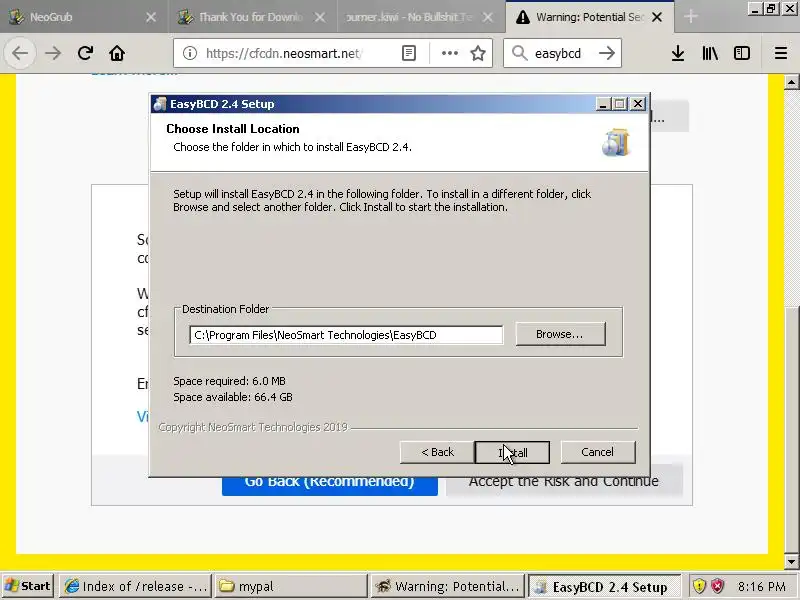Submit the easybcd search with the arrow

click(x=607, y=53)
